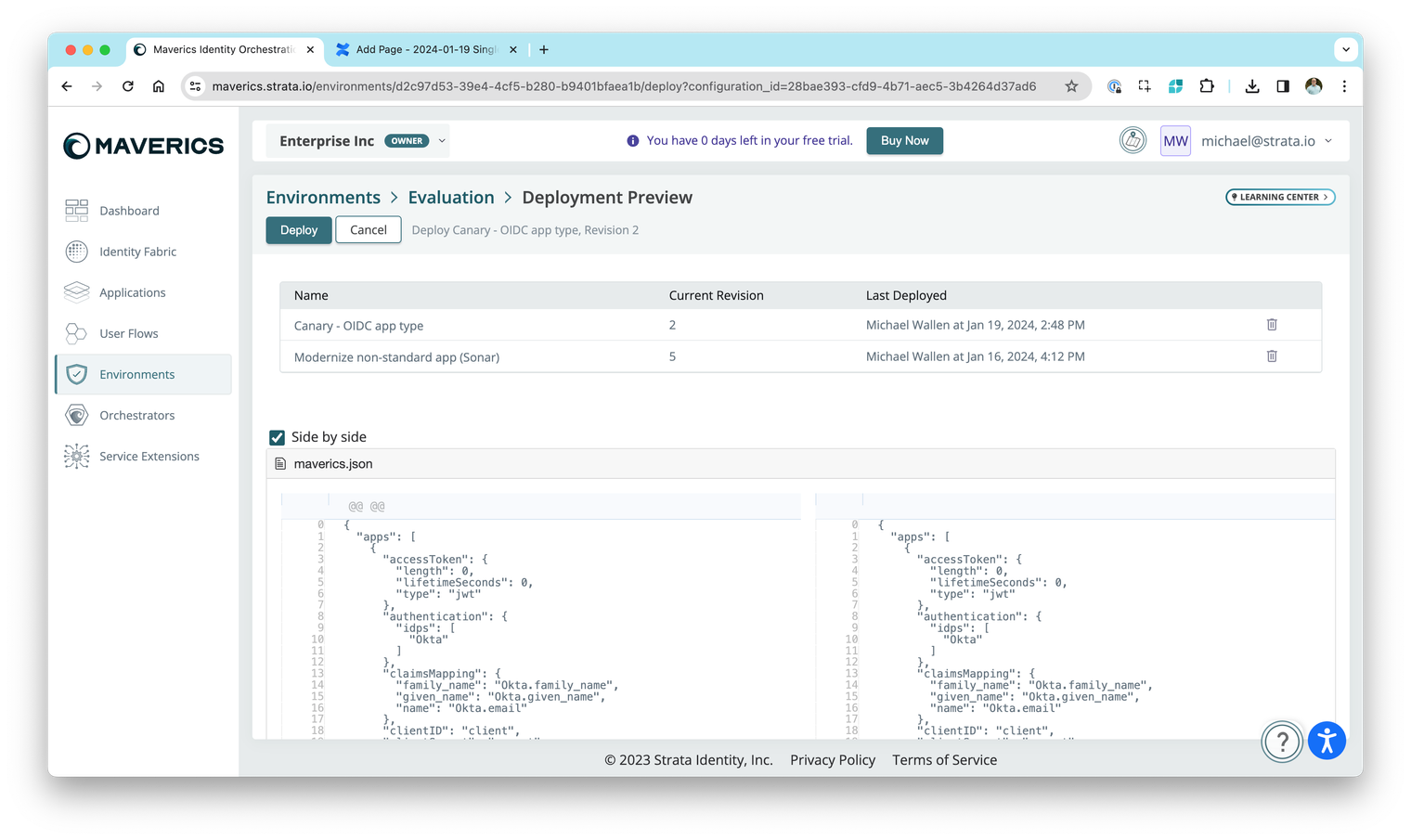1411x840 pixels.
Task: Open User Flows hexagon icon
Action: coord(77,333)
